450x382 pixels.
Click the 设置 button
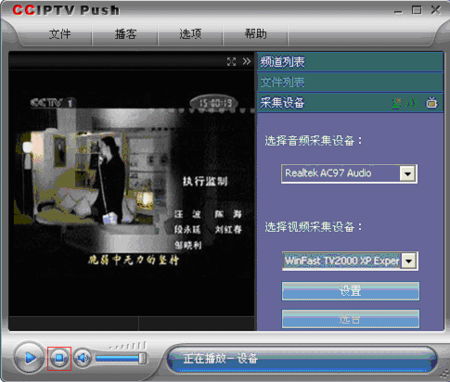point(350,291)
